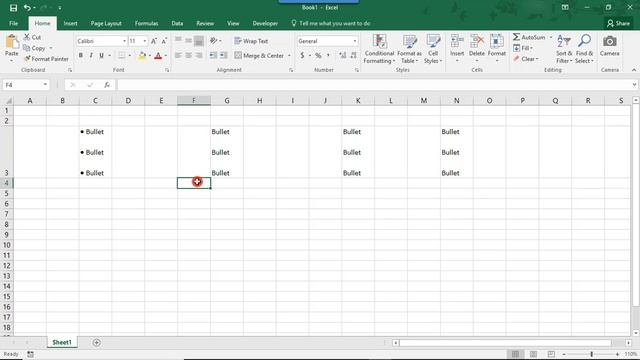The width and height of the screenshot is (640, 360).
Task: Enable Wrap Text
Action: pos(251,41)
